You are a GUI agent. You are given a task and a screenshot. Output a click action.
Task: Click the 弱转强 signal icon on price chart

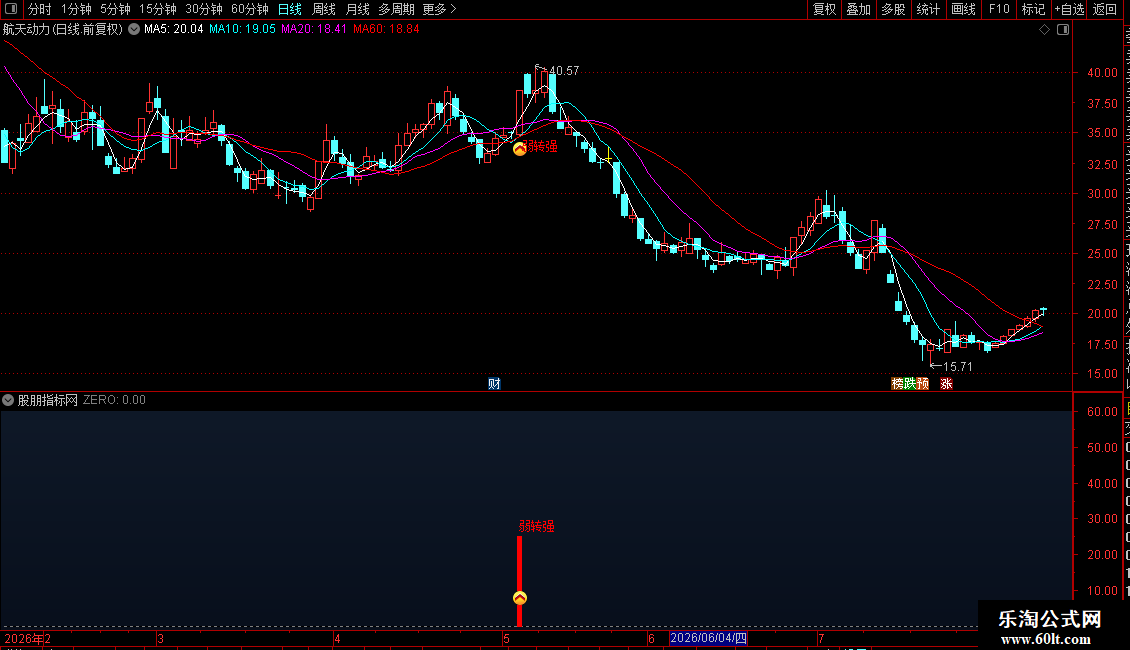point(520,149)
